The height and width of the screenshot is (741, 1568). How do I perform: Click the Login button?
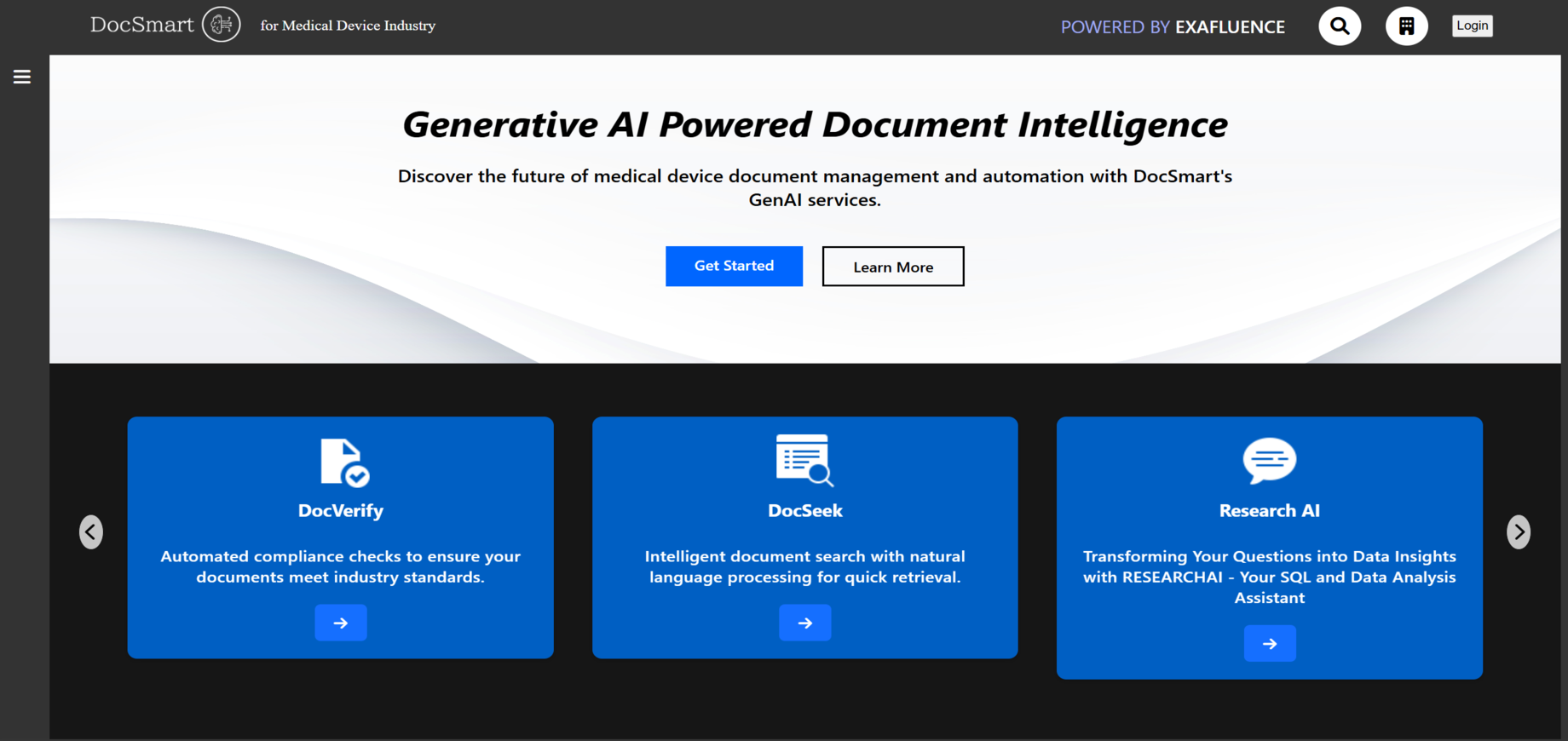pyautogui.click(x=1473, y=26)
